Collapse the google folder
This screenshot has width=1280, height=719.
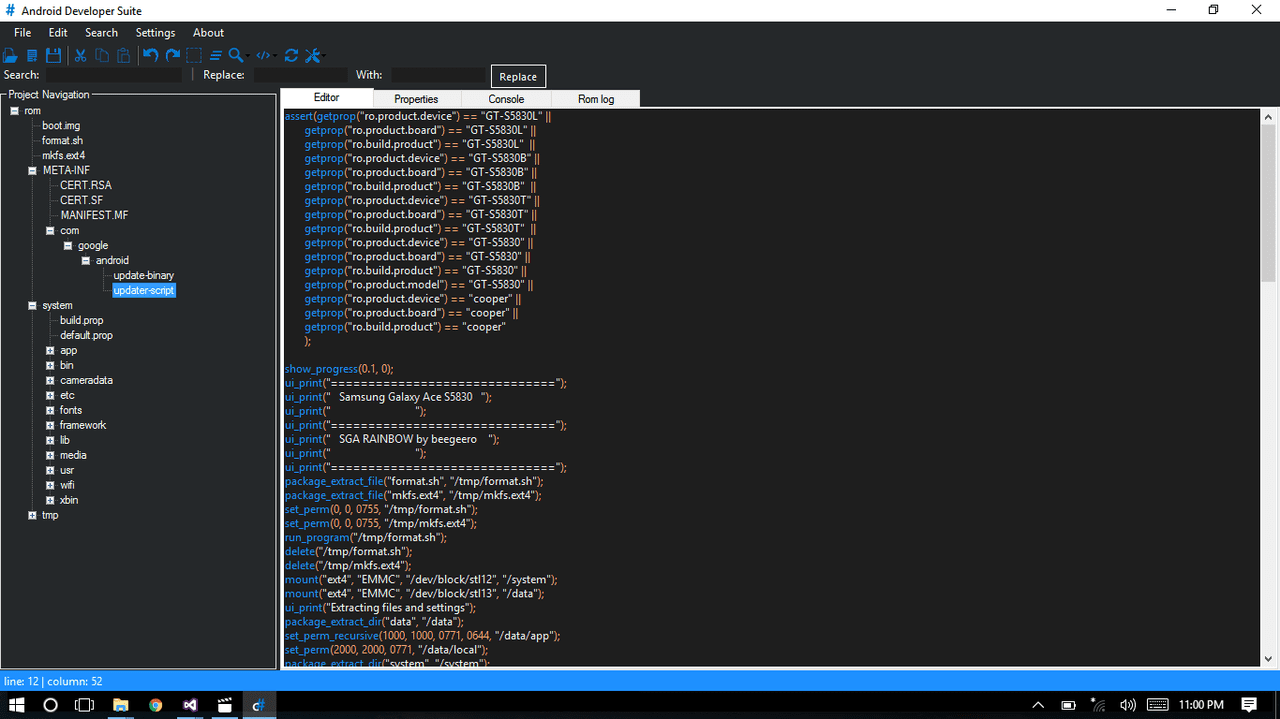68,246
